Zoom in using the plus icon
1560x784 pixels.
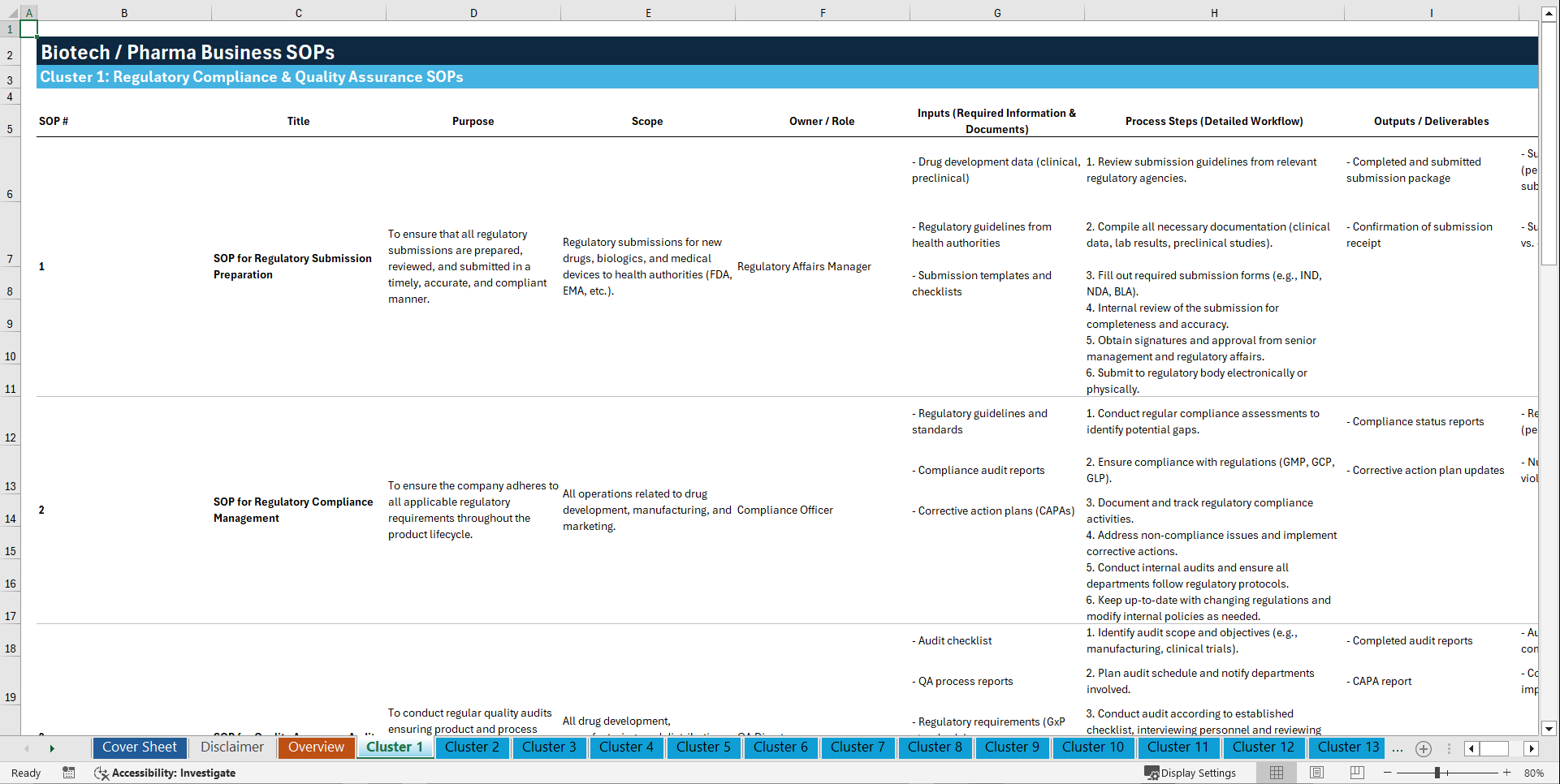click(x=1499, y=773)
